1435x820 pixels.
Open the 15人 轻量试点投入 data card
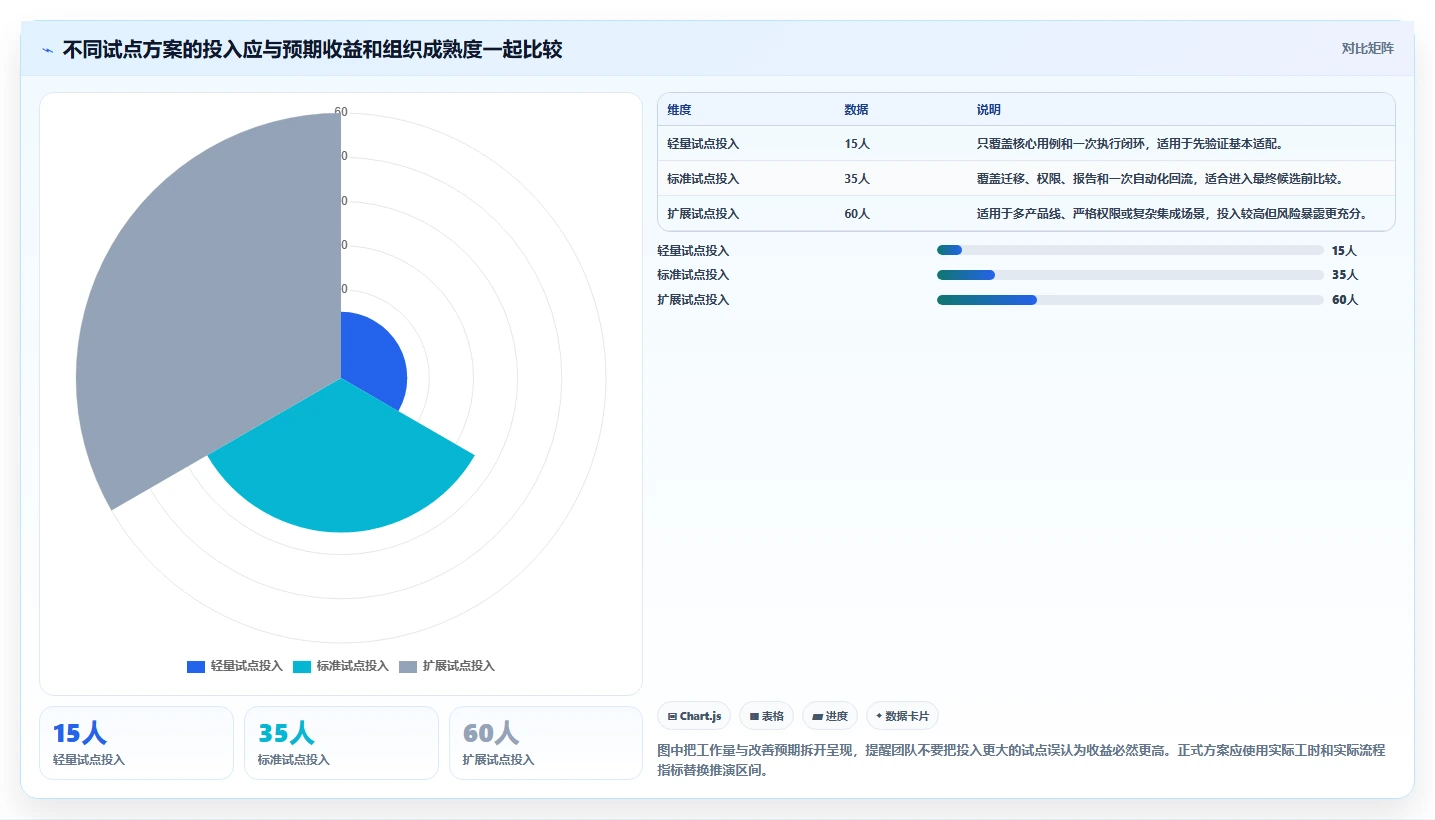pos(136,743)
